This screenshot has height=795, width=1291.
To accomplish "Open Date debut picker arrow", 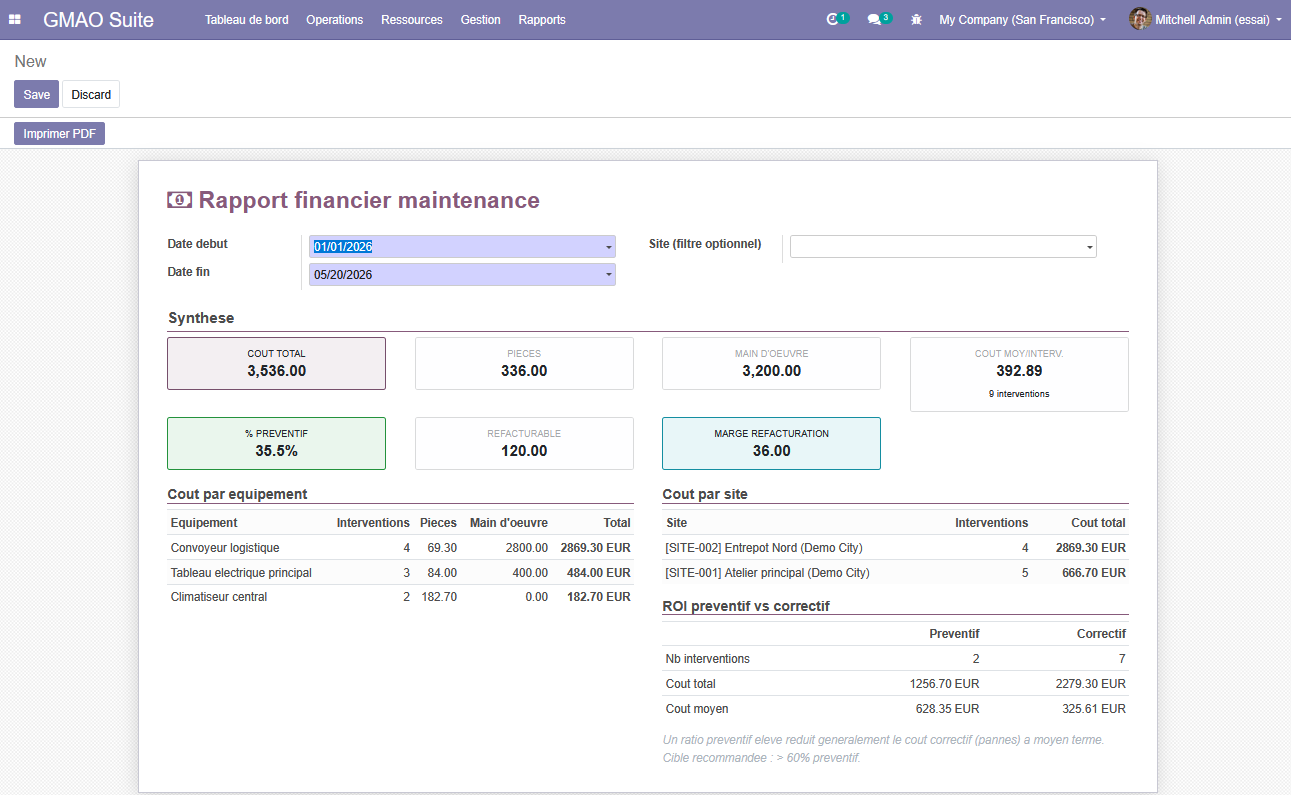I will click(608, 247).
